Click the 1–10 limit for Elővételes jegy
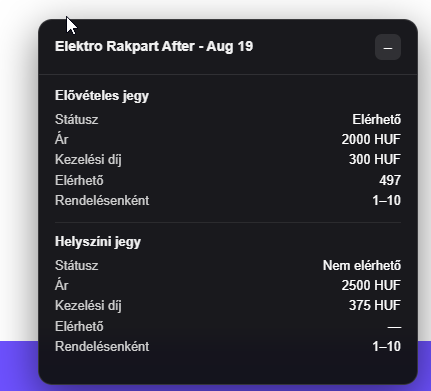Screen dimensions: 431x391 386,200
